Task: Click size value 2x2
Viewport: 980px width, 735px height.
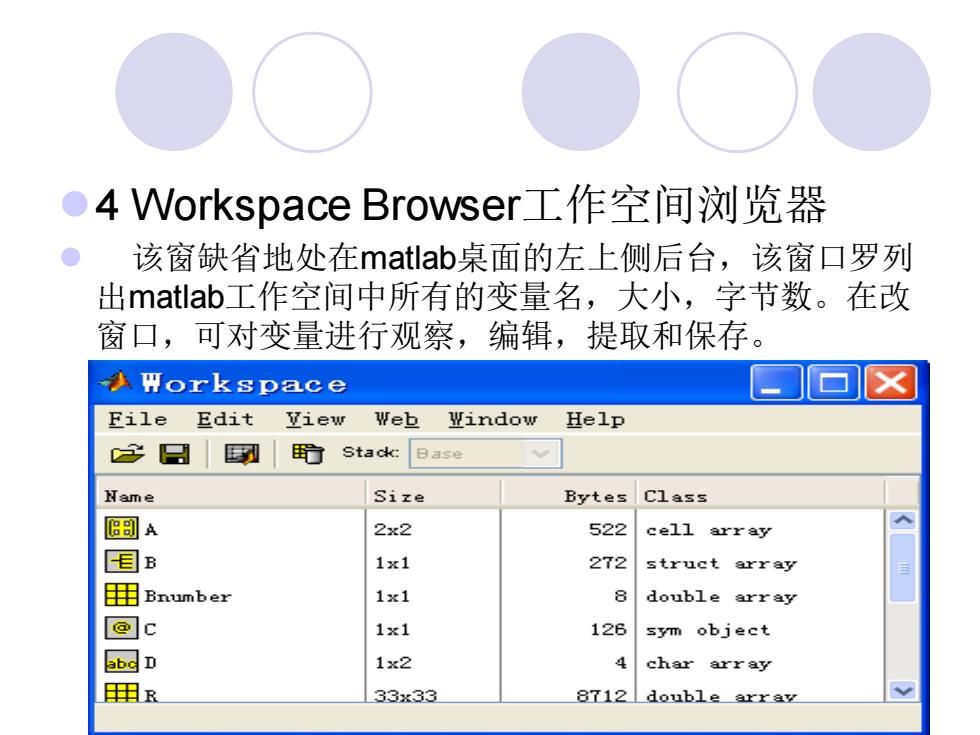Action: (x=392, y=529)
